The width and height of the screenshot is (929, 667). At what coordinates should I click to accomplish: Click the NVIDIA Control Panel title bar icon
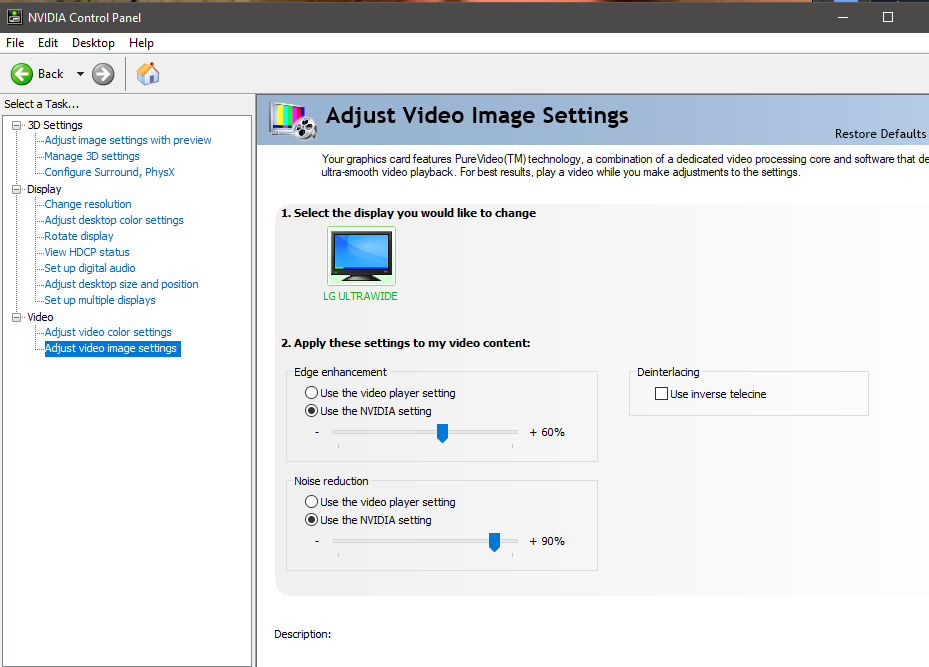coord(14,17)
